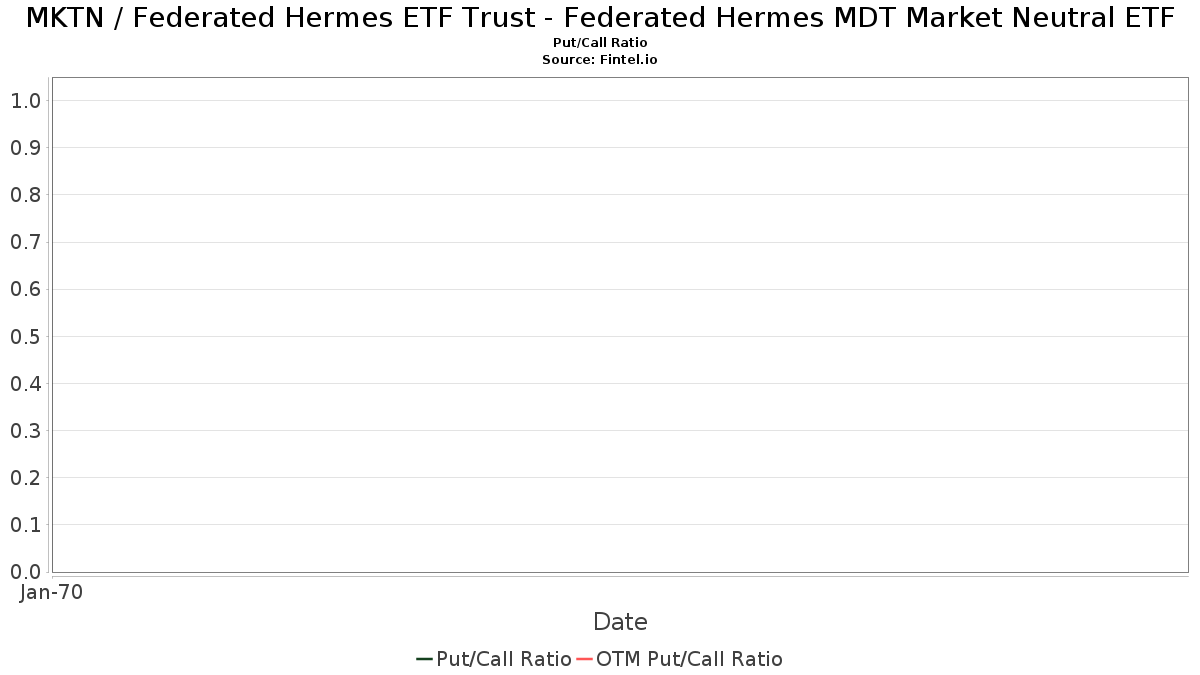Toggle the OTM Put/Call Ratio legend entry
This screenshot has height=675, width=1200.
click(x=689, y=659)
